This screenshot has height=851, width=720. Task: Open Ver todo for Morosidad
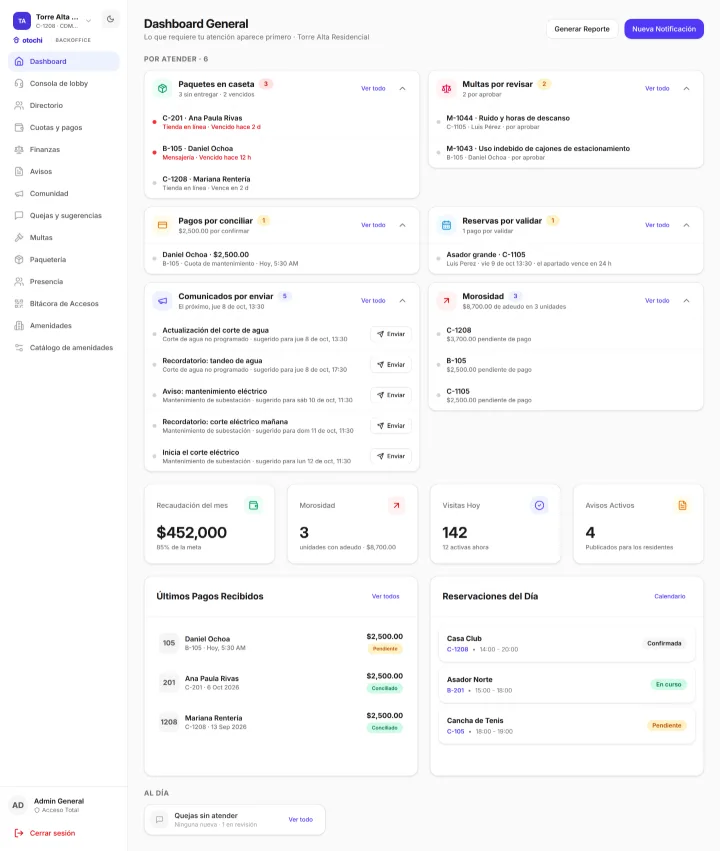coord(657,301)
